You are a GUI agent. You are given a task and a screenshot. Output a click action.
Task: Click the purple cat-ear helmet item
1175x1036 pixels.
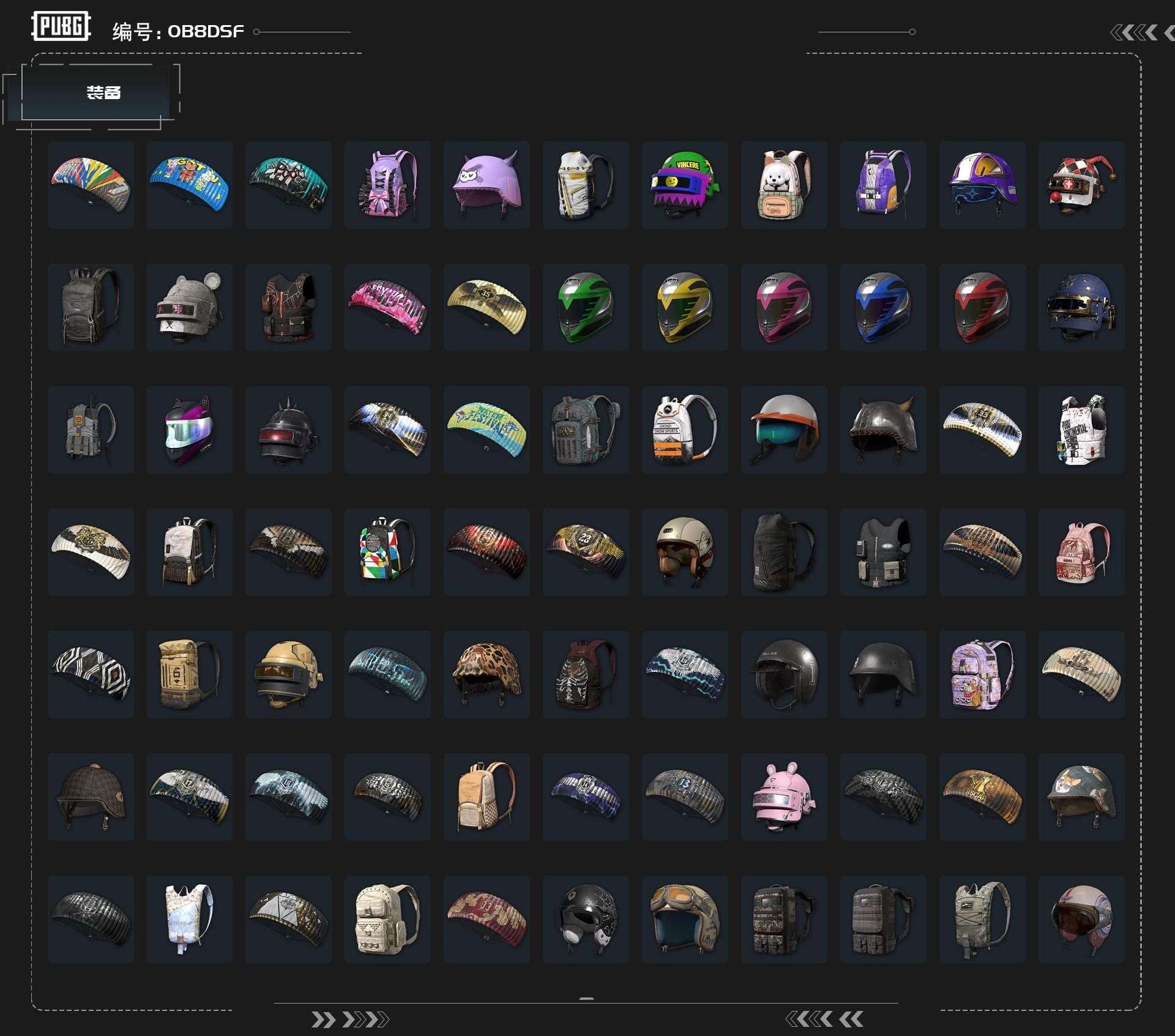(487, 185)
